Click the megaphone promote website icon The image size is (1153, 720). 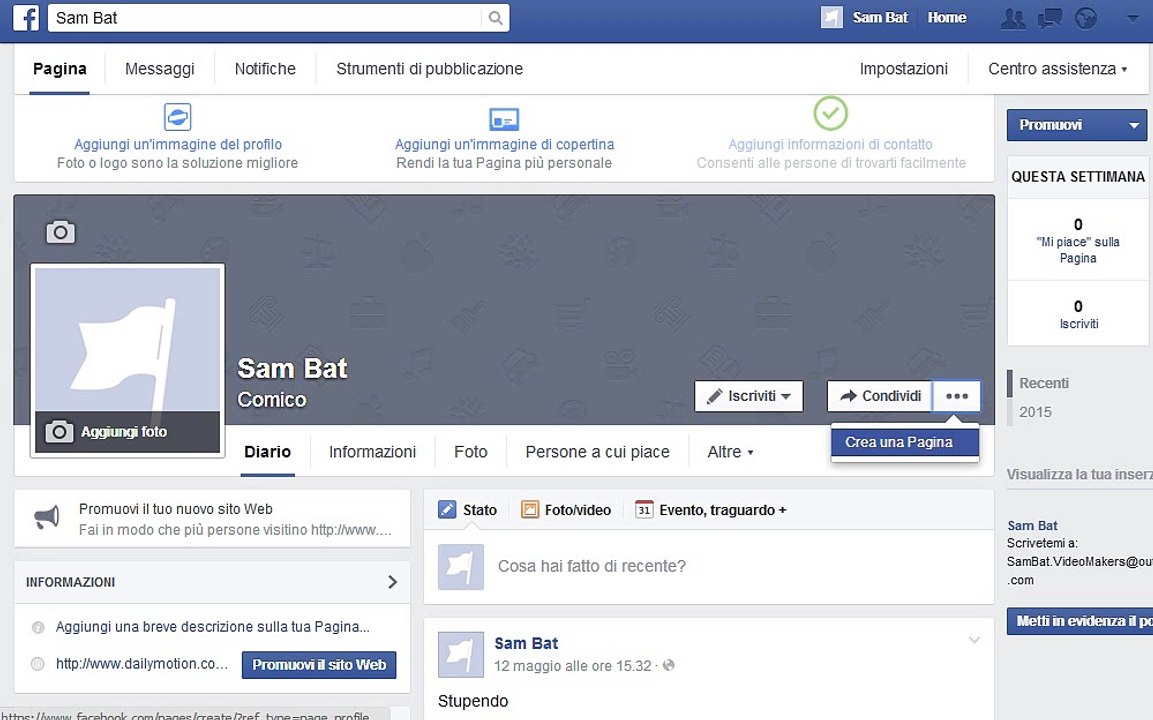click(x=46, y=518)
